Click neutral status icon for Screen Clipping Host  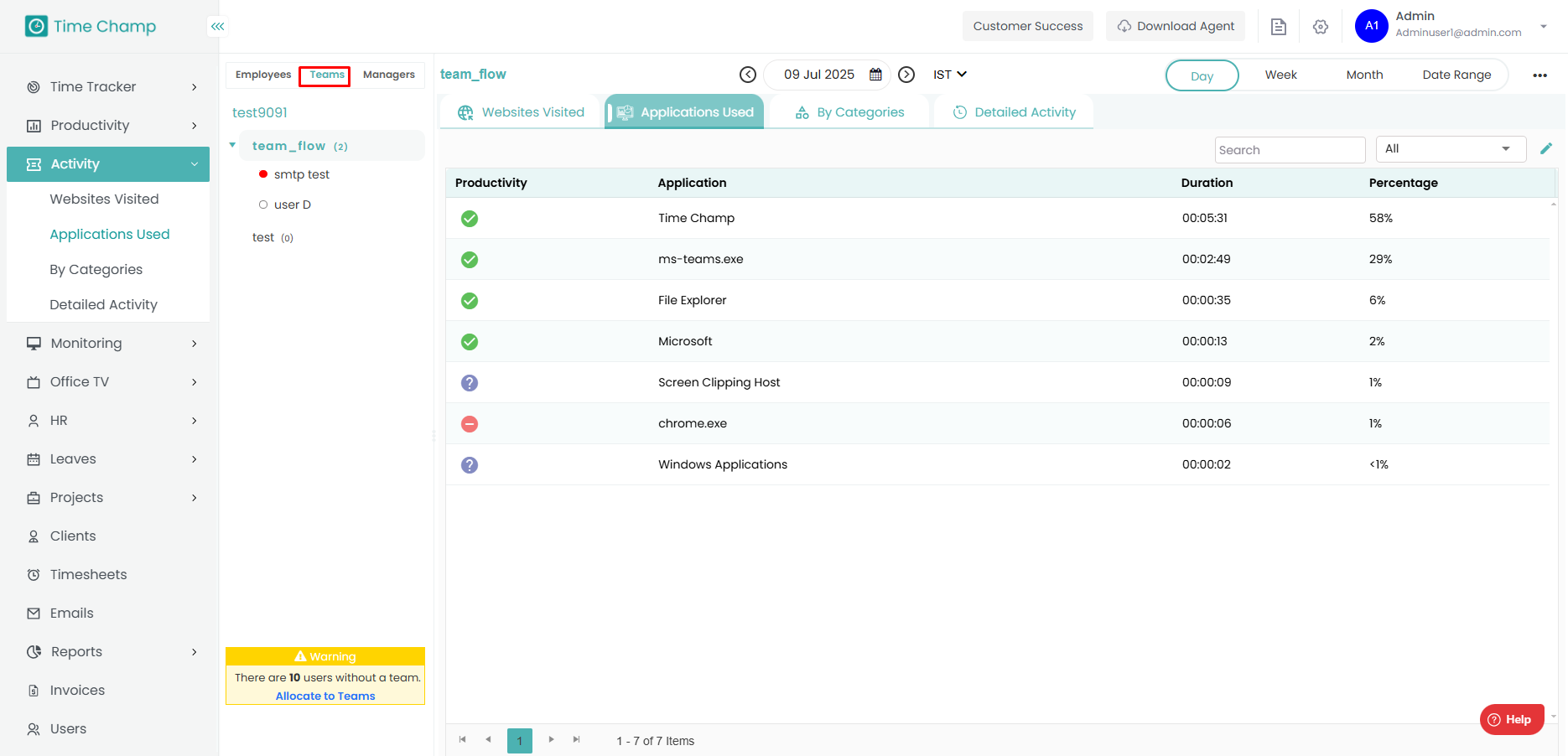click(470, 383)
